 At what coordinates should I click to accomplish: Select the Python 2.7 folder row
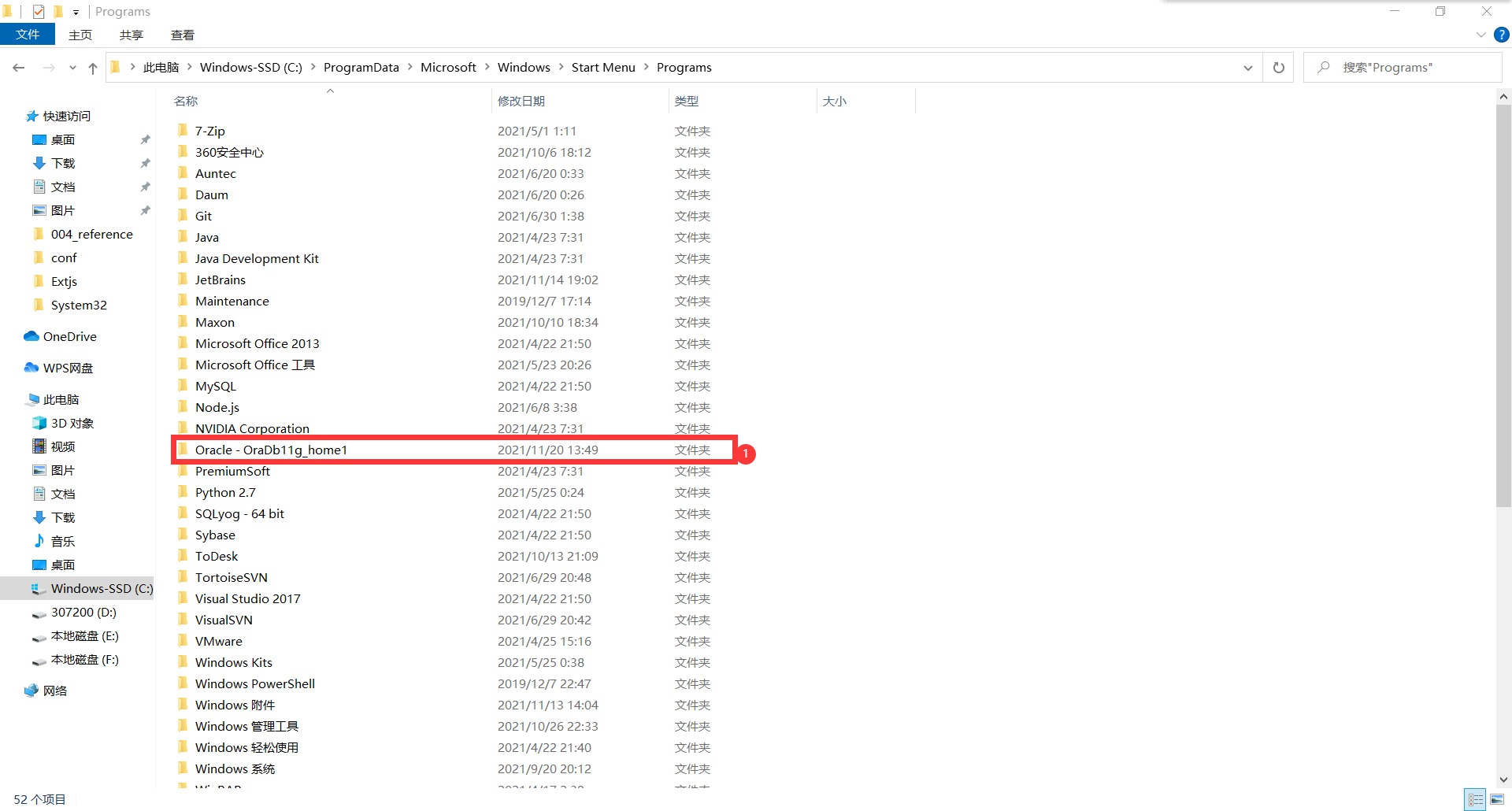445,492
